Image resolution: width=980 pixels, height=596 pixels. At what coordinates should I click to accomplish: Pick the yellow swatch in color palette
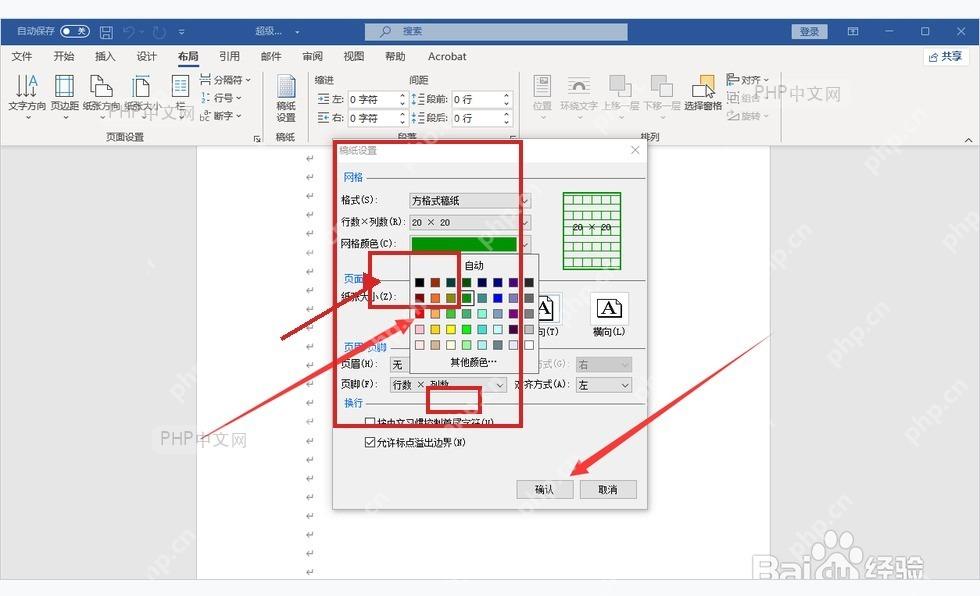coord(451,329)
